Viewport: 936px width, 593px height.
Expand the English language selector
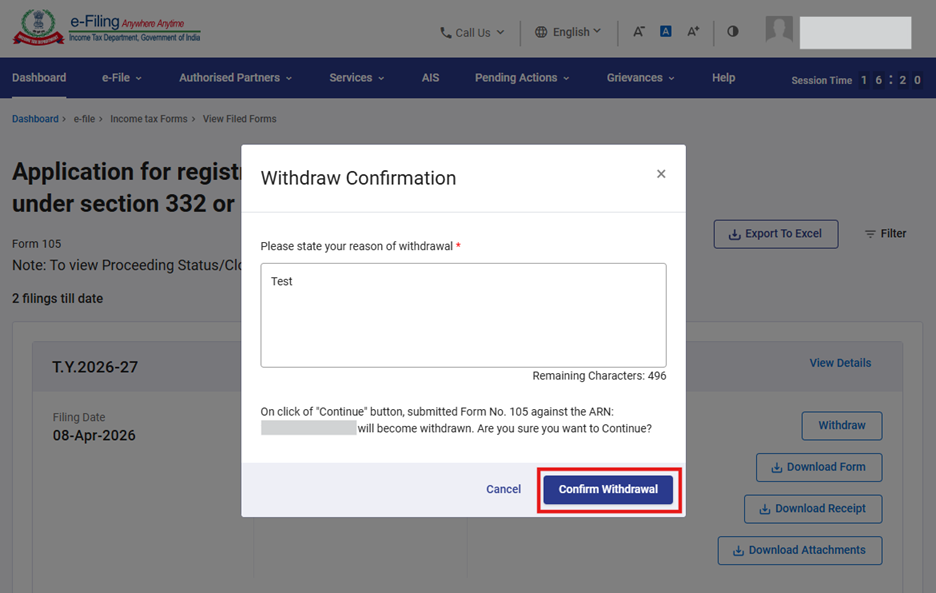point(568,32)
